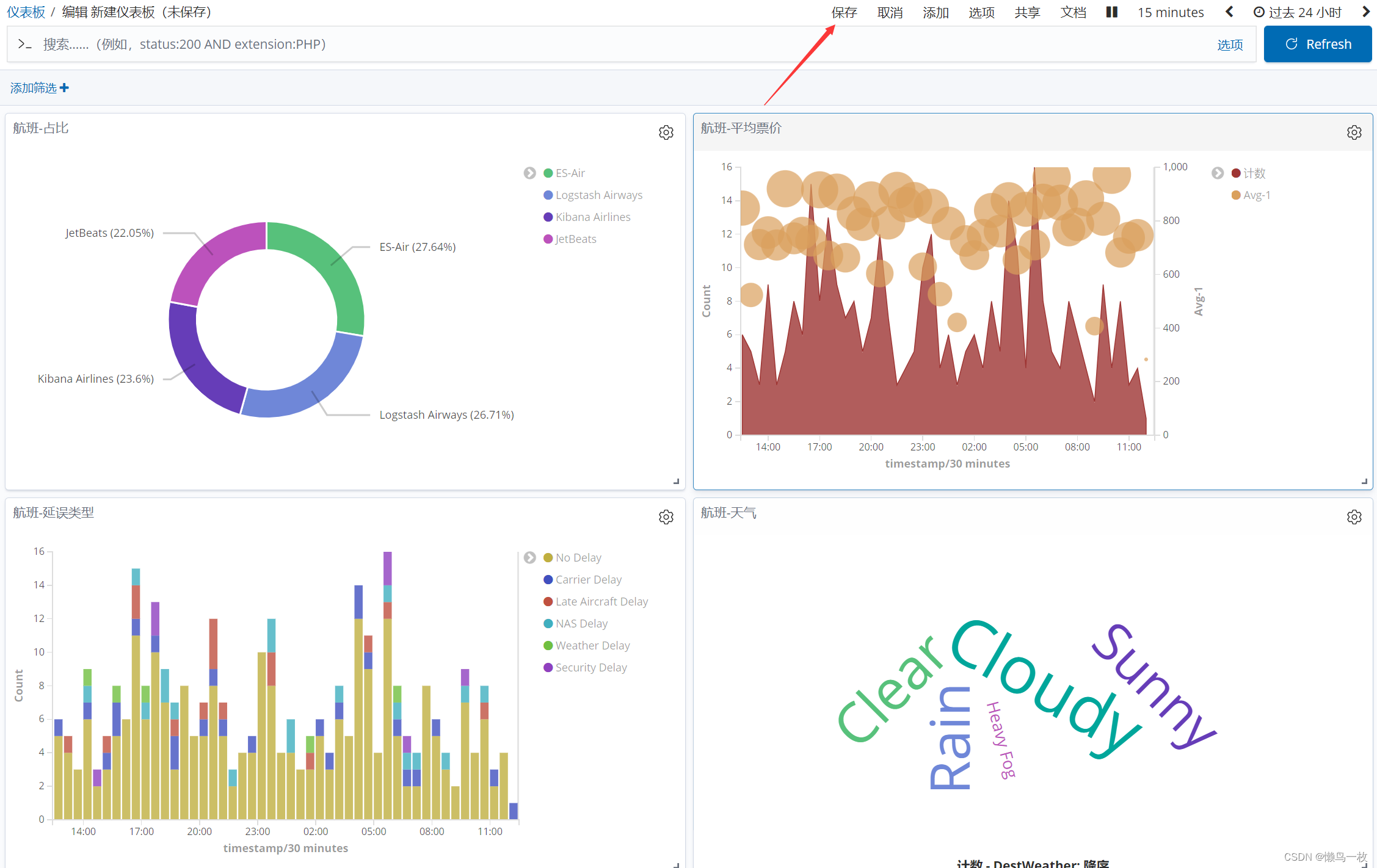Toggle No Delay series in legend
Image resolution: width=1377 pixels, height=868 pixels.
[x=578, y=558]
